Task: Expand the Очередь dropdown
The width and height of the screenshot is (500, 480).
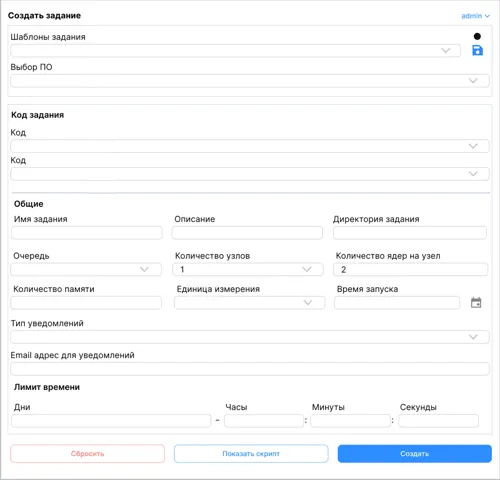Action: click(x=86, y=269)
